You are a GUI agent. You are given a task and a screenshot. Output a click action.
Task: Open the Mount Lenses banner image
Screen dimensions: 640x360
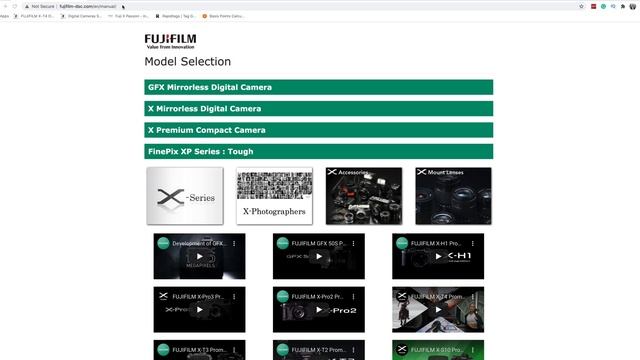tap(453, 196)
